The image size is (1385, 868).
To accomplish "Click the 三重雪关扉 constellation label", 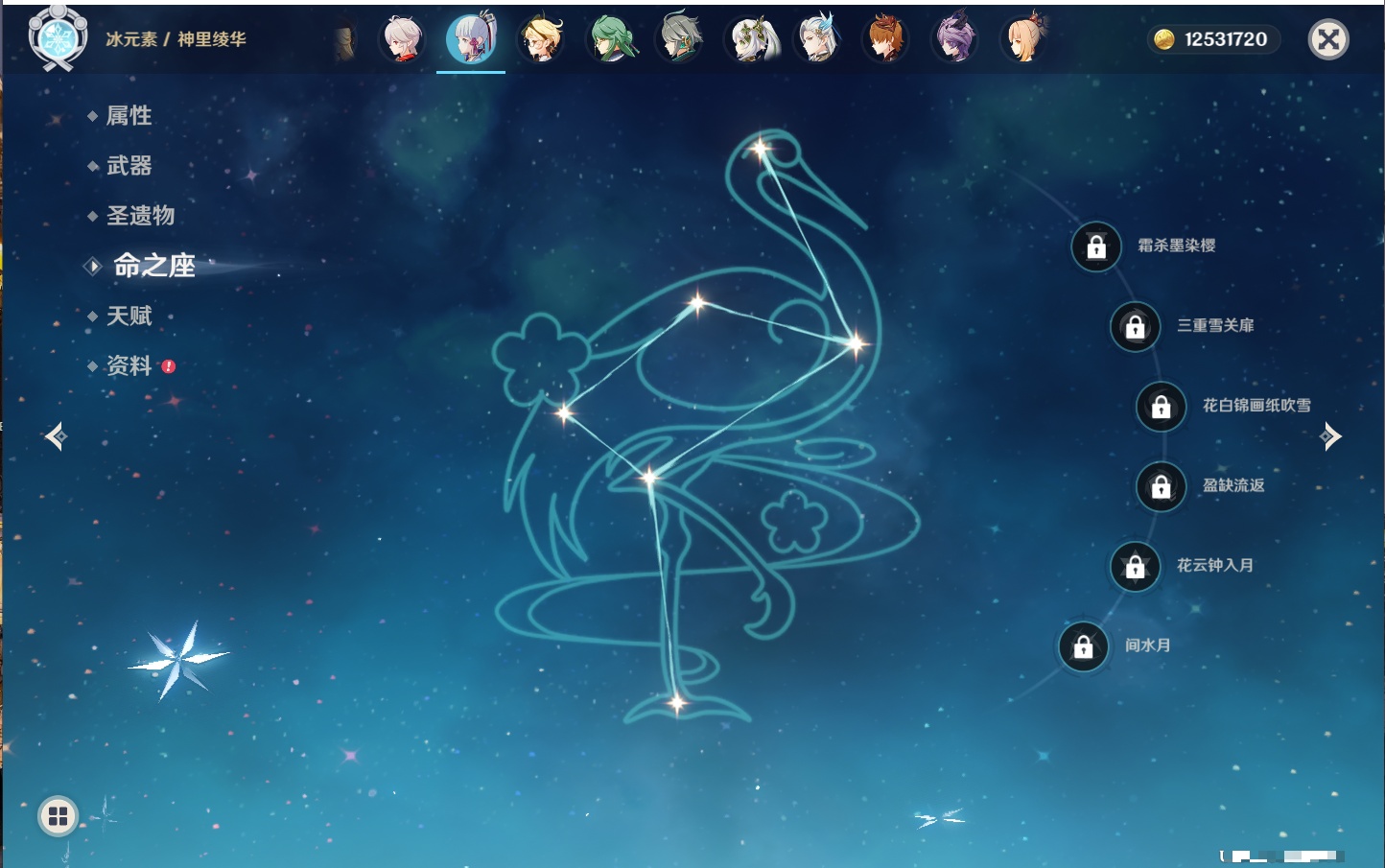I will 1216,325.
